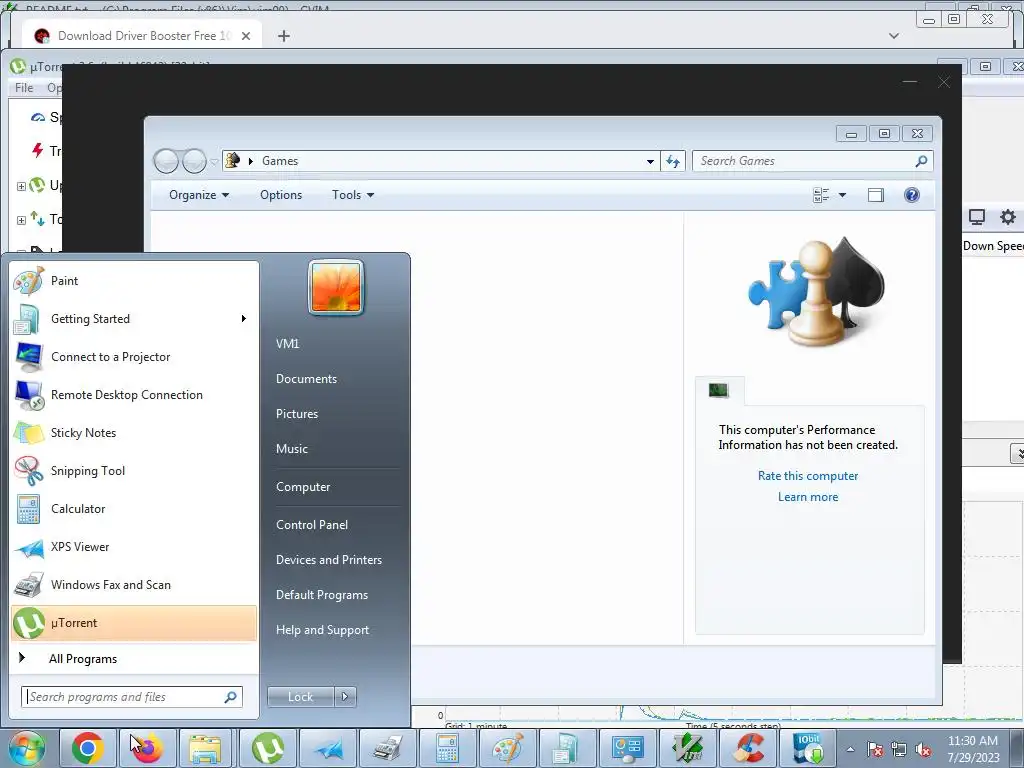1024x768 pixels.
Task: Open view options dropdown arrow
Action: 842,195
